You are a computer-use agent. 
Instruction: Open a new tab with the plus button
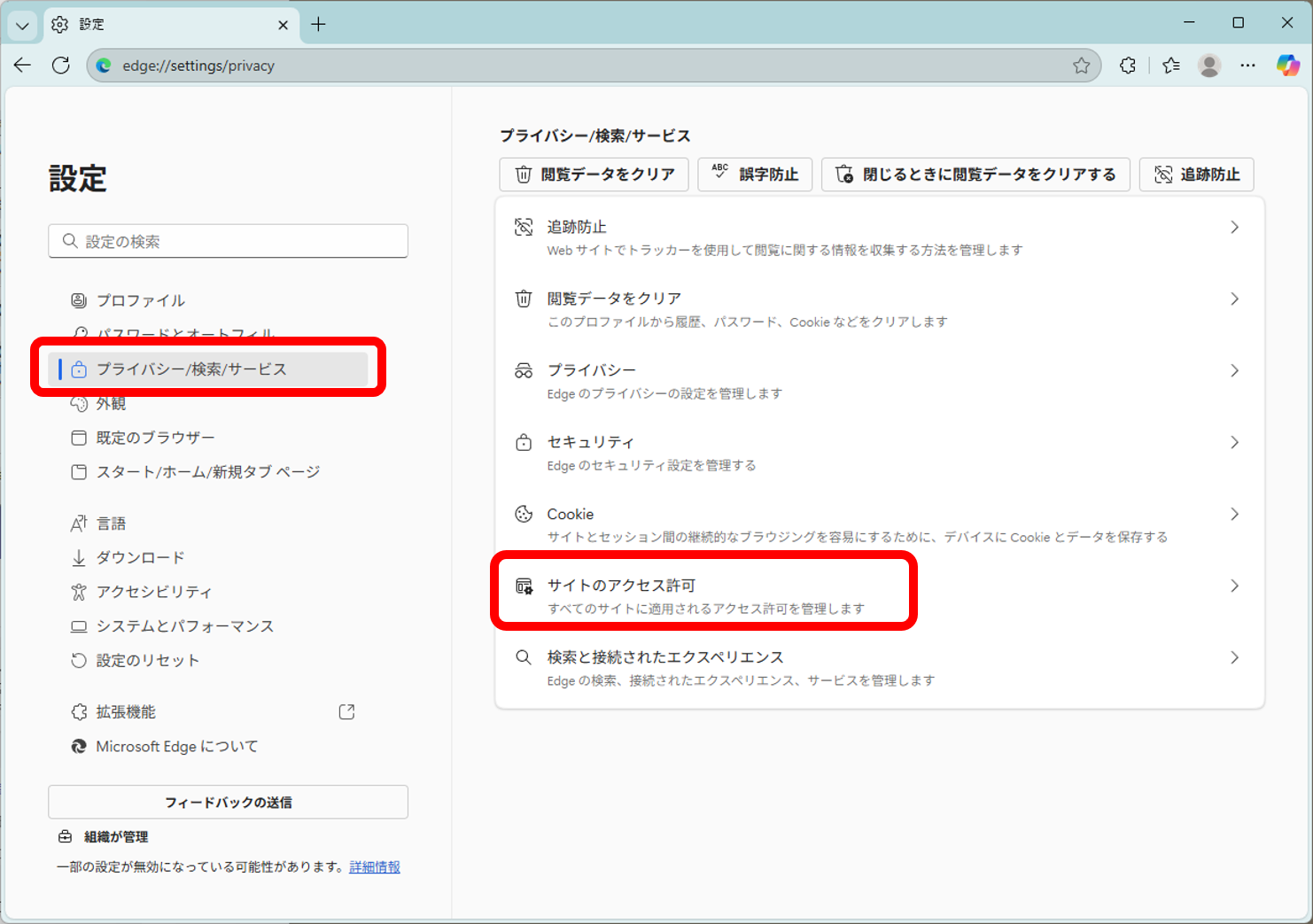click(318, 25)
